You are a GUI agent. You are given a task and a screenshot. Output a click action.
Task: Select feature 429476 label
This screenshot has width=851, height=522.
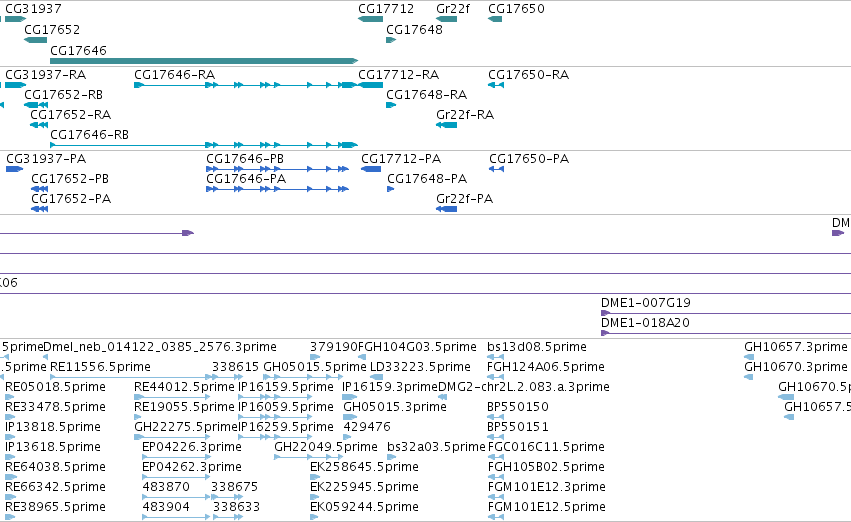[x=367, y=426]
